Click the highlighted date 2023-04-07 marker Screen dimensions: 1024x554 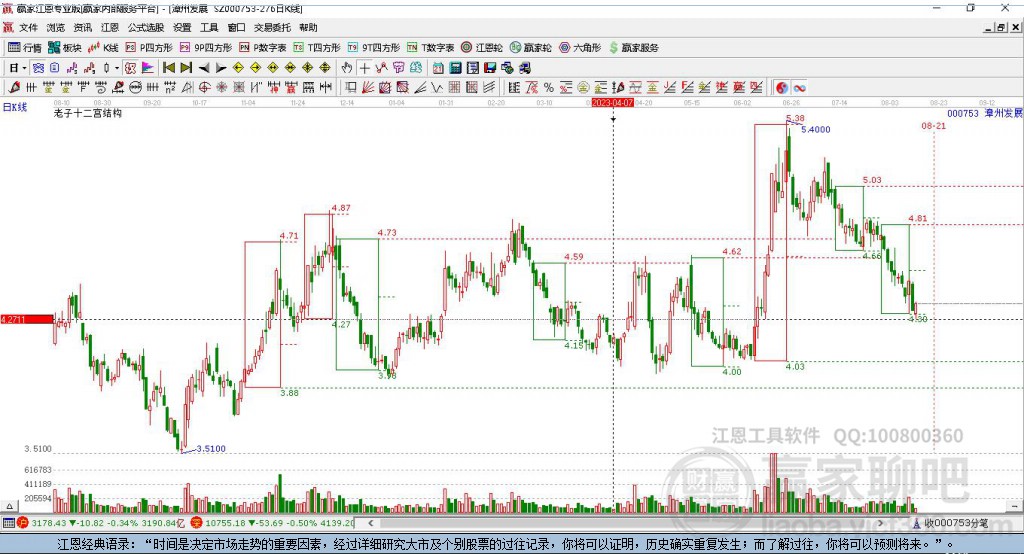tap(613, 103)
